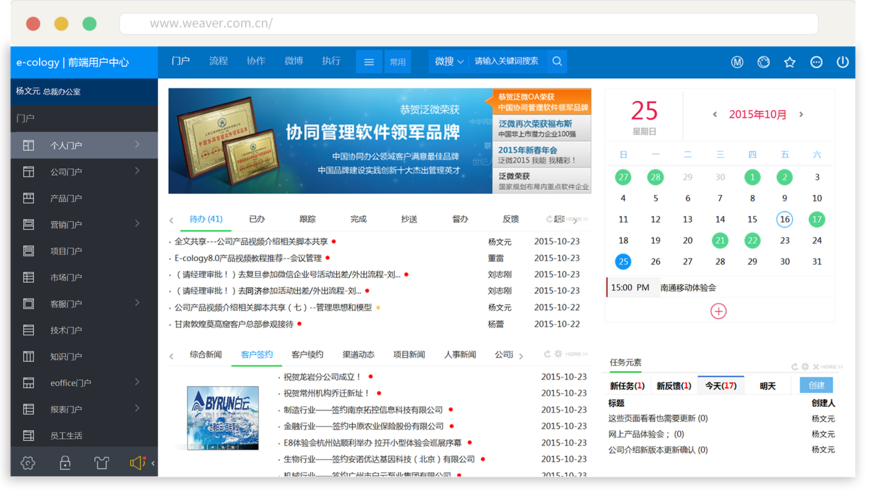Click the 常用 button in top bar
882x500 pixels.
[398, 62]
